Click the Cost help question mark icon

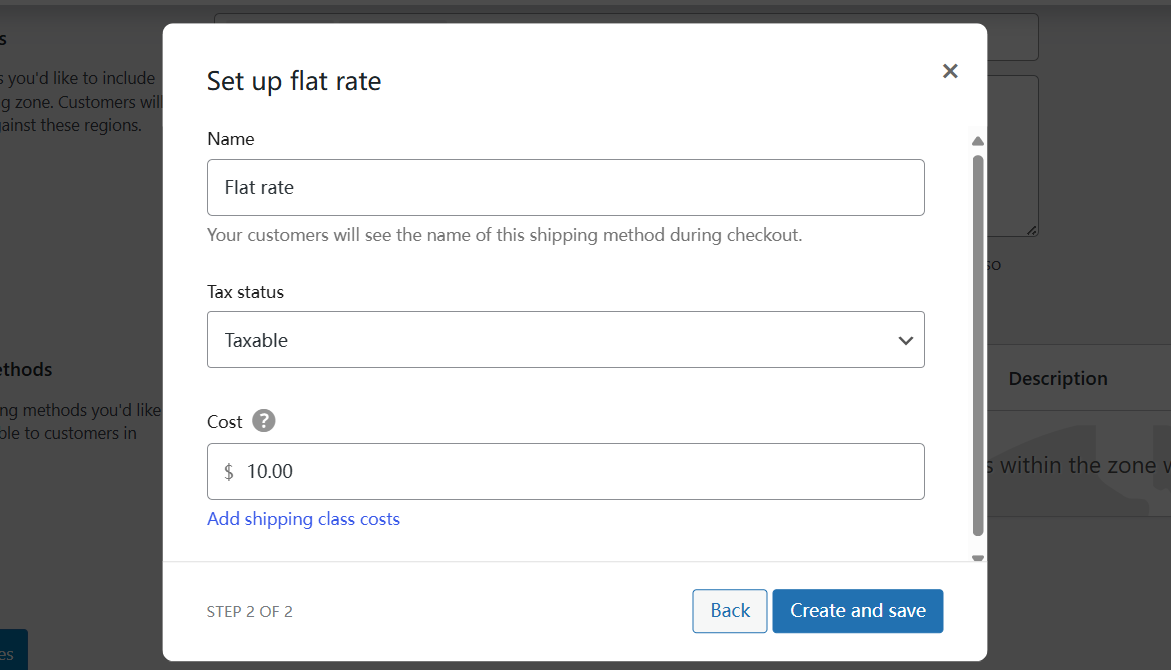point(264,421)
